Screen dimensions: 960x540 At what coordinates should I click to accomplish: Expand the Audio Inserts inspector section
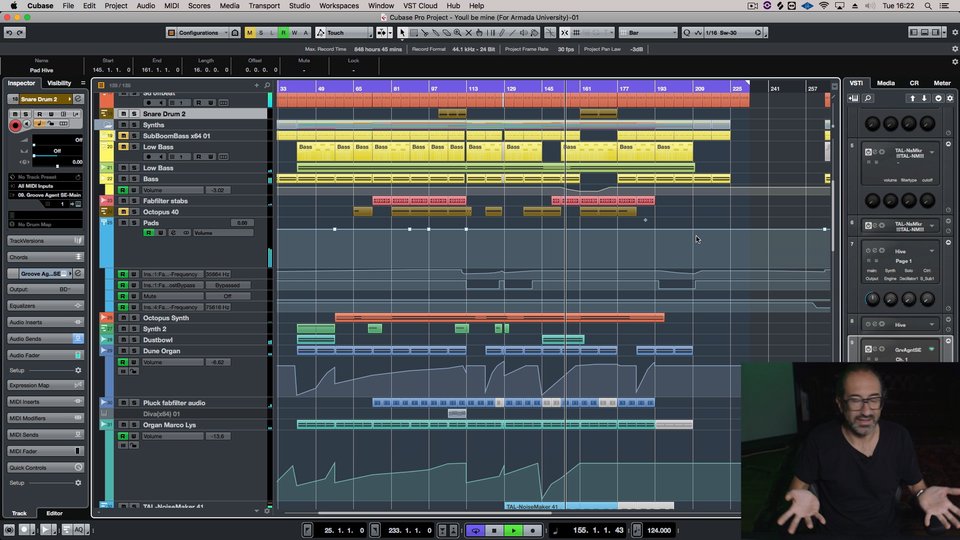tap(45, 322)
